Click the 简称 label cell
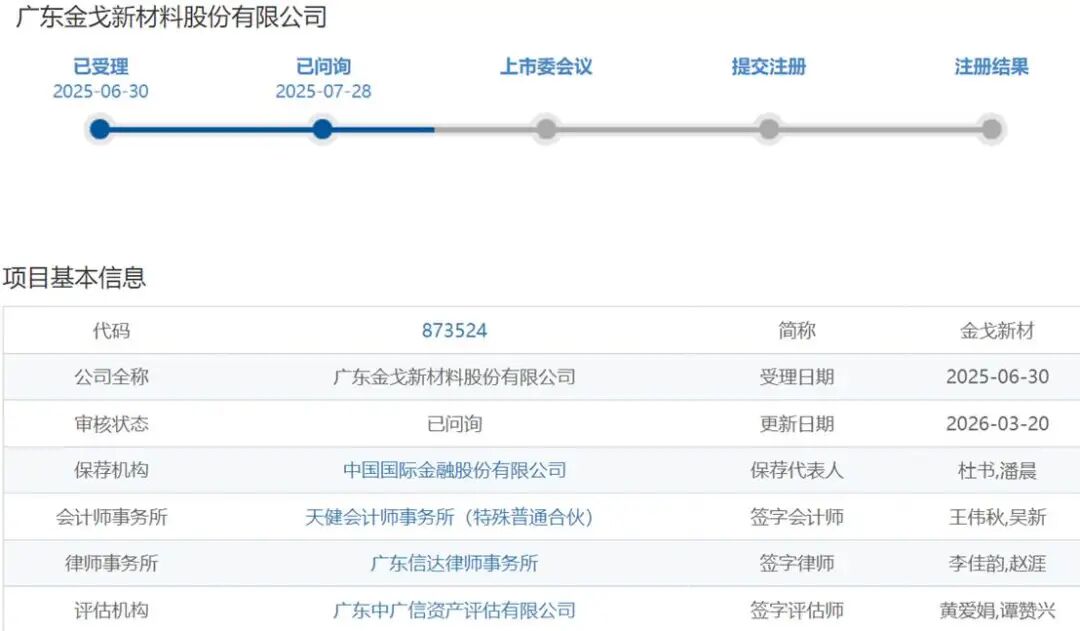The width and height of the screenshot is (1080, 631). pos(796,331)
